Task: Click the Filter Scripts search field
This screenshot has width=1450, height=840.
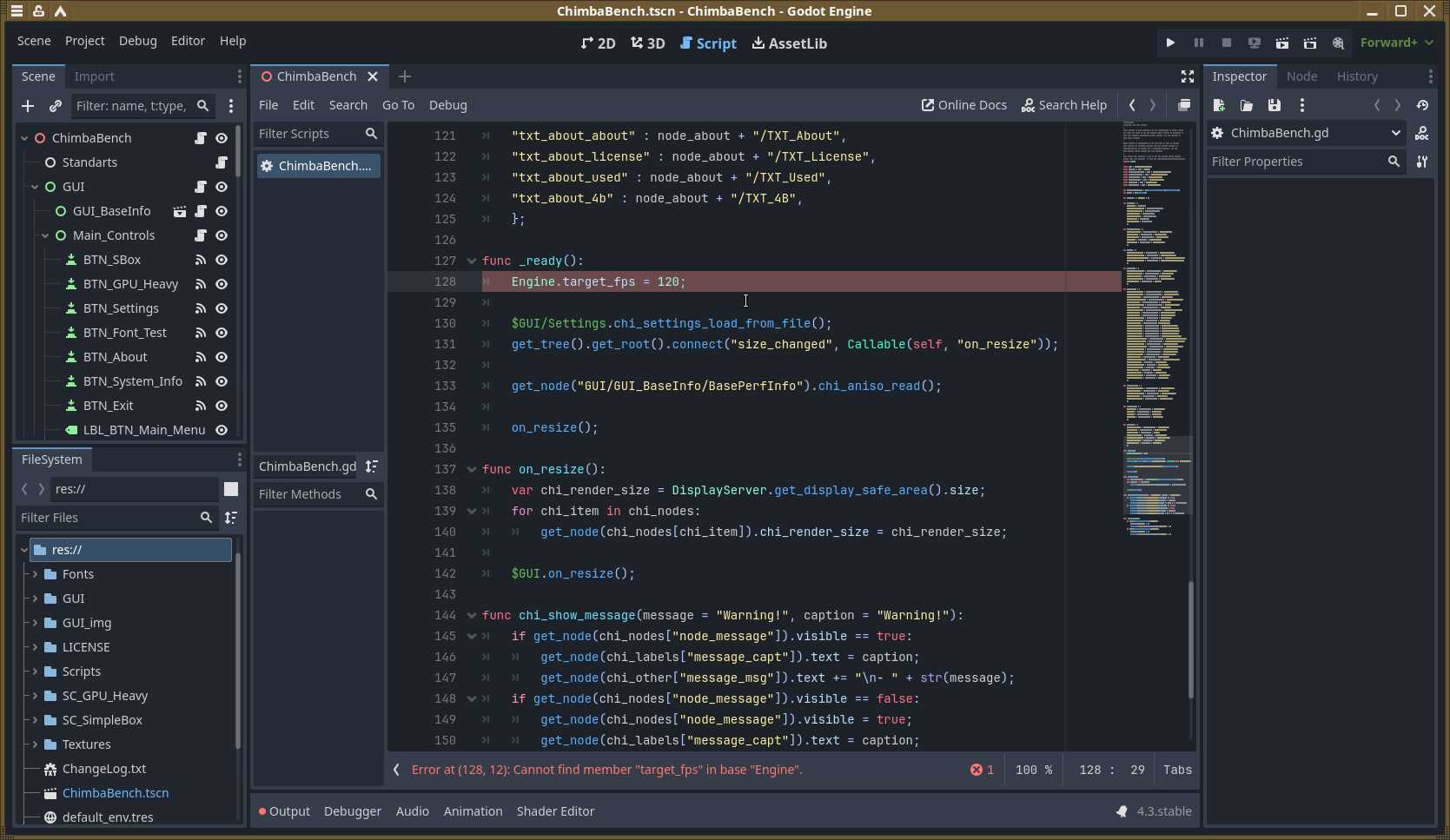Action: coord(308,134)
